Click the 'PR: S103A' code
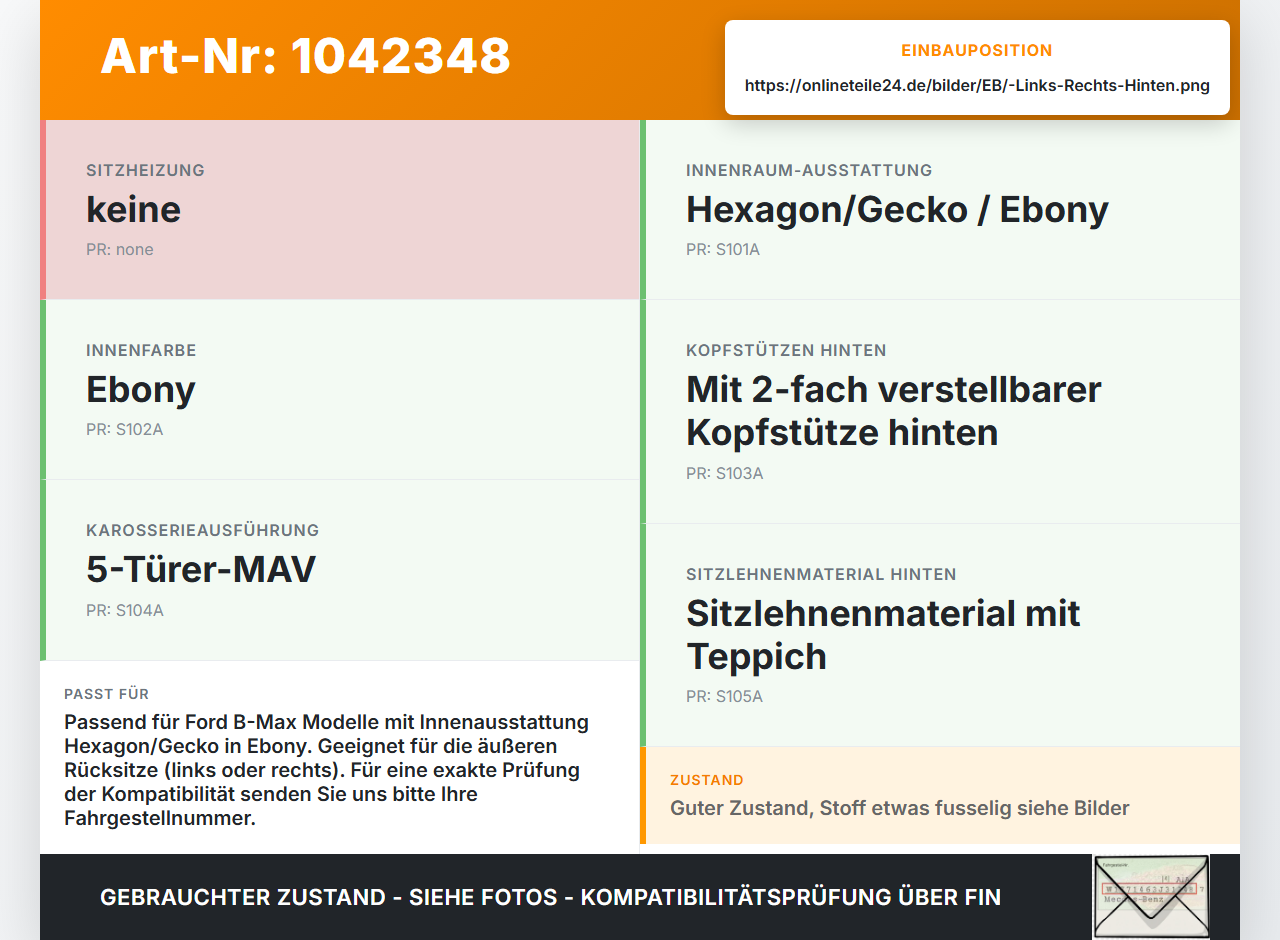 pos(725,474)
